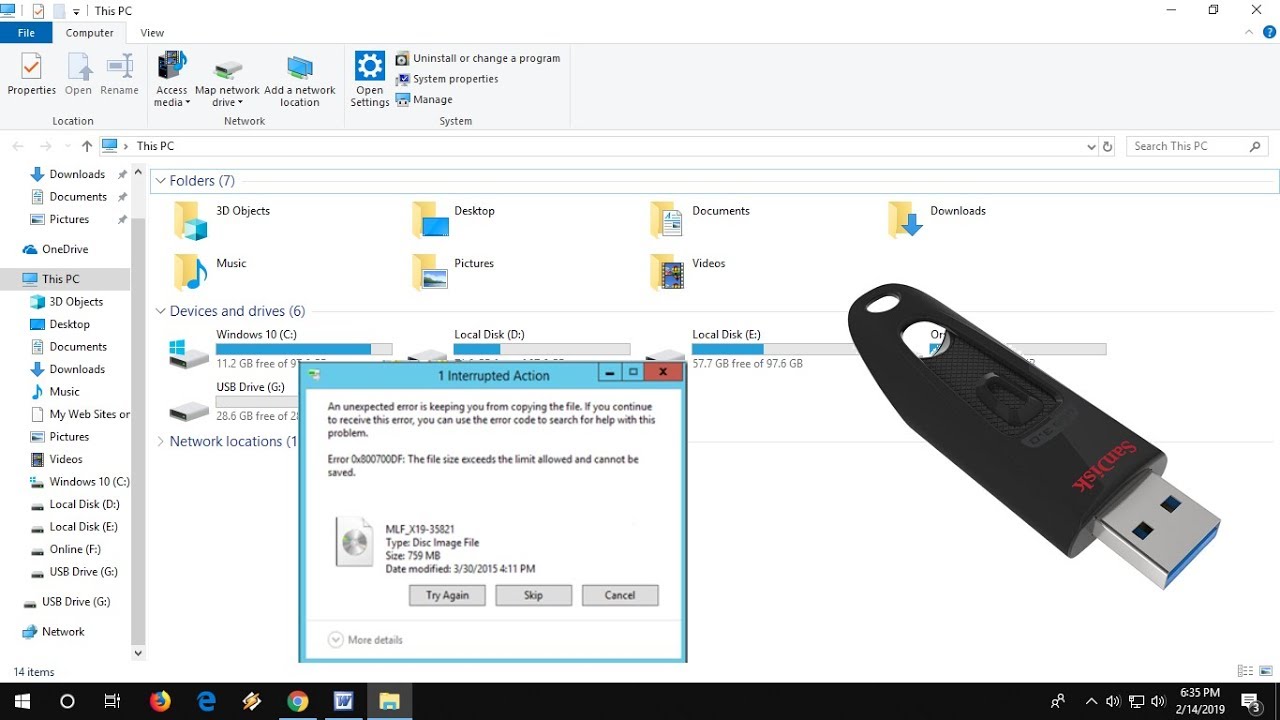Click Uninstall or change a program
This screenshot has height=720, width=1280.
[x=478, y=58]
